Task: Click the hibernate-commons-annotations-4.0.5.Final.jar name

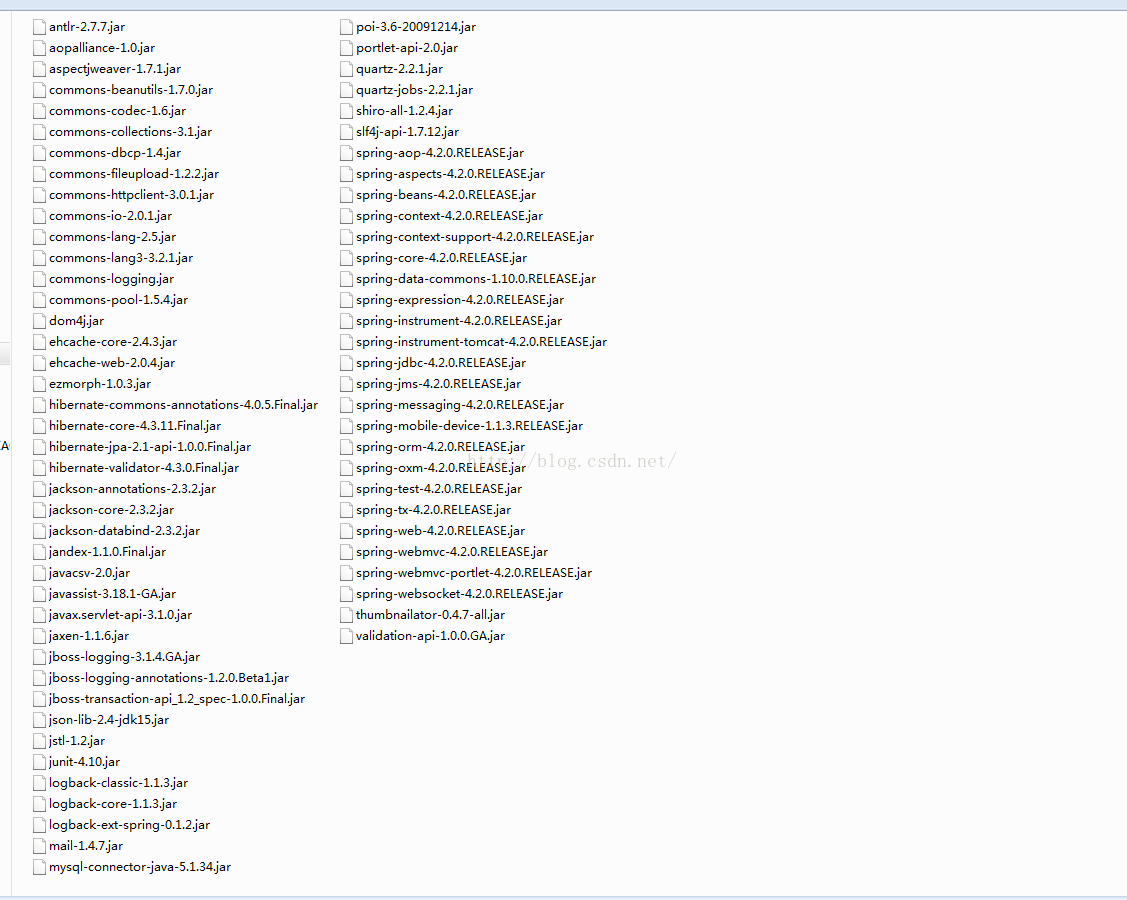Action: point(183,405)
